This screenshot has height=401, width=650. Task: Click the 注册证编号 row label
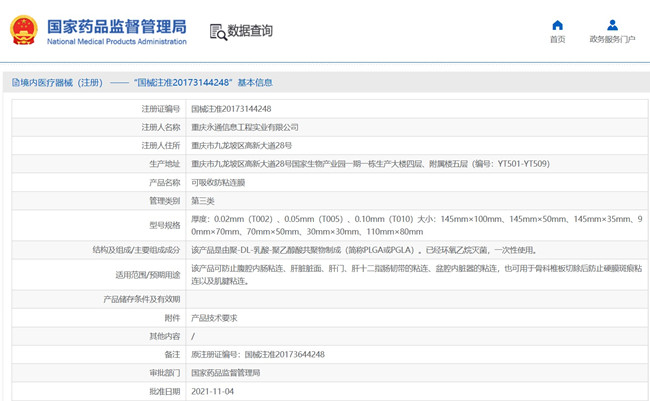tap(161, 109)
